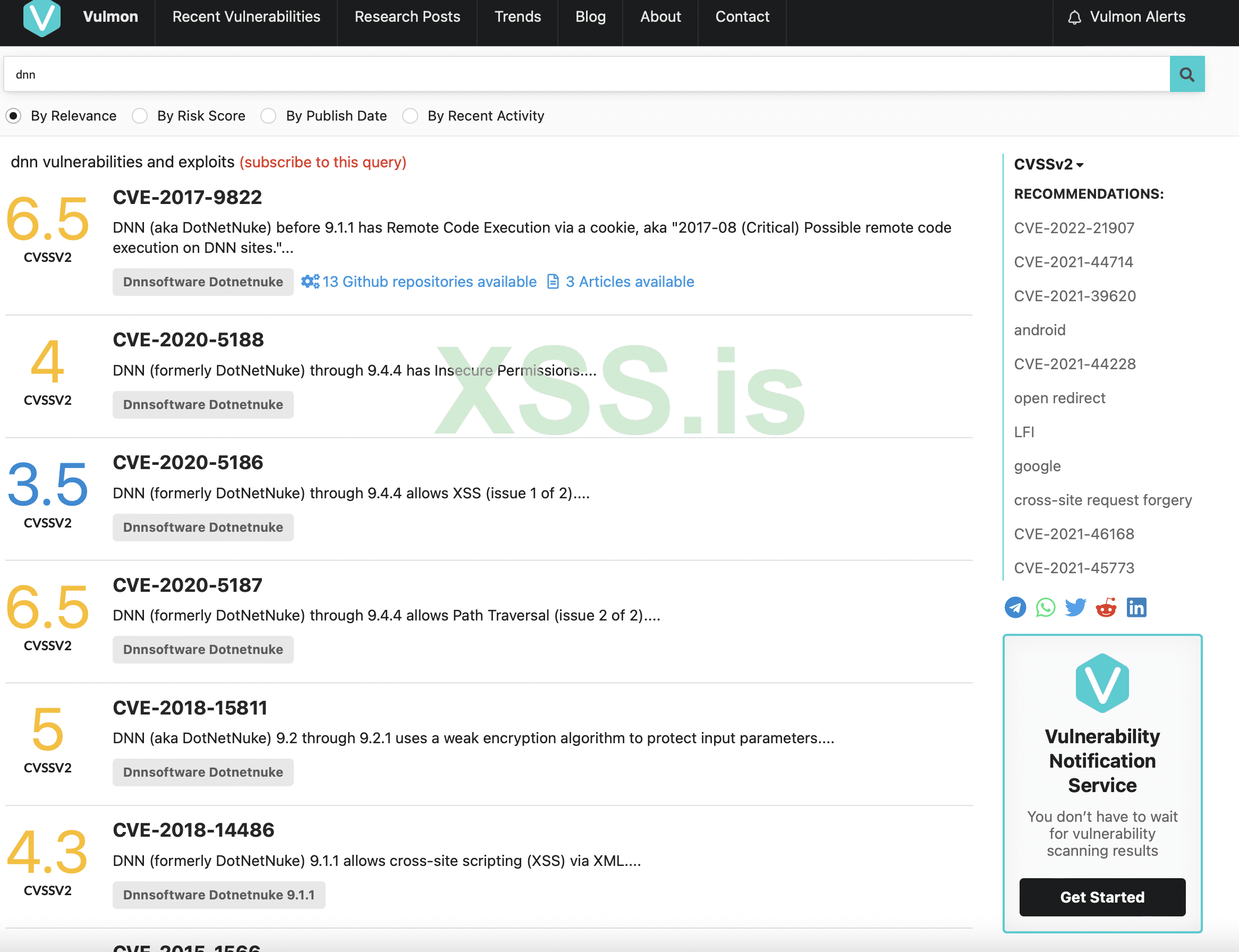Share via the Reddit icon

[x=1106, y=607]
